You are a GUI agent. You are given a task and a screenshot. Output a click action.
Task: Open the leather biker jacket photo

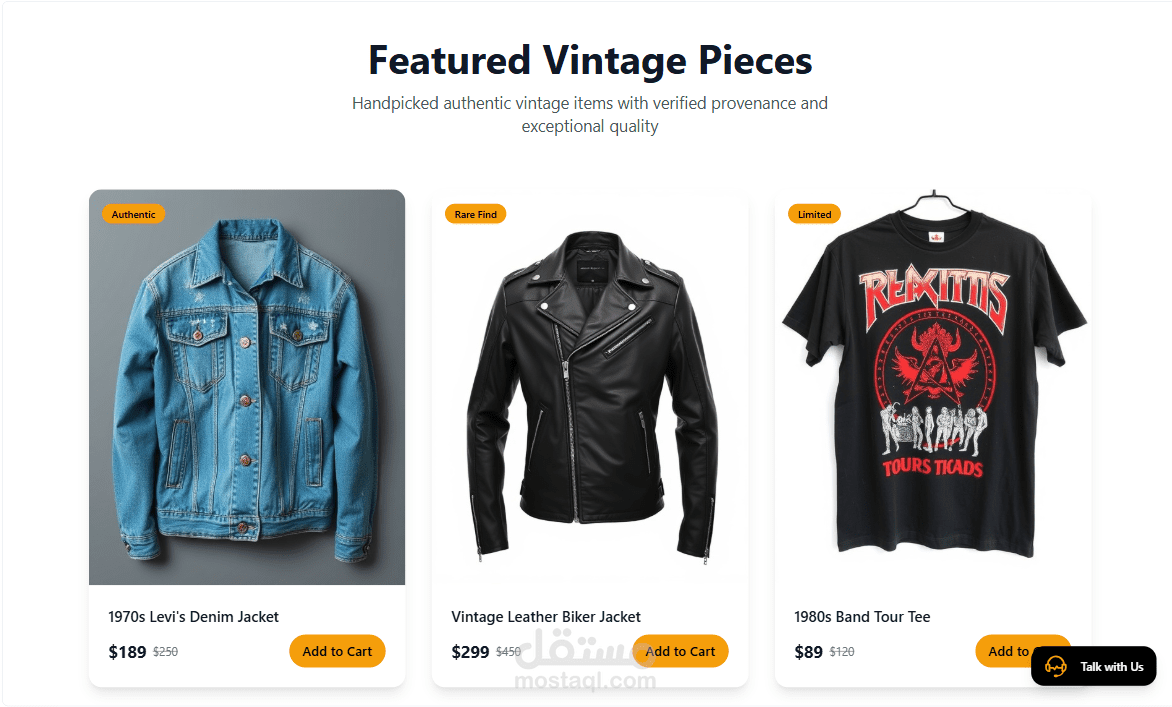pos(590,387)
